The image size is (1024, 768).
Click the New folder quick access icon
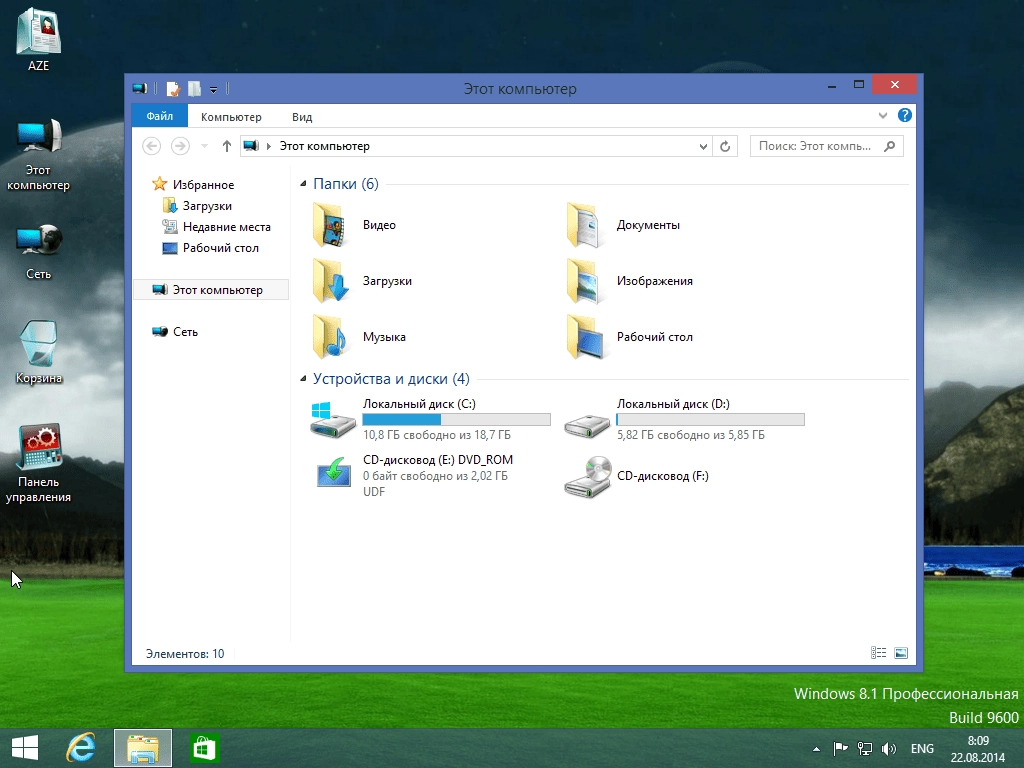pos(195,88)
